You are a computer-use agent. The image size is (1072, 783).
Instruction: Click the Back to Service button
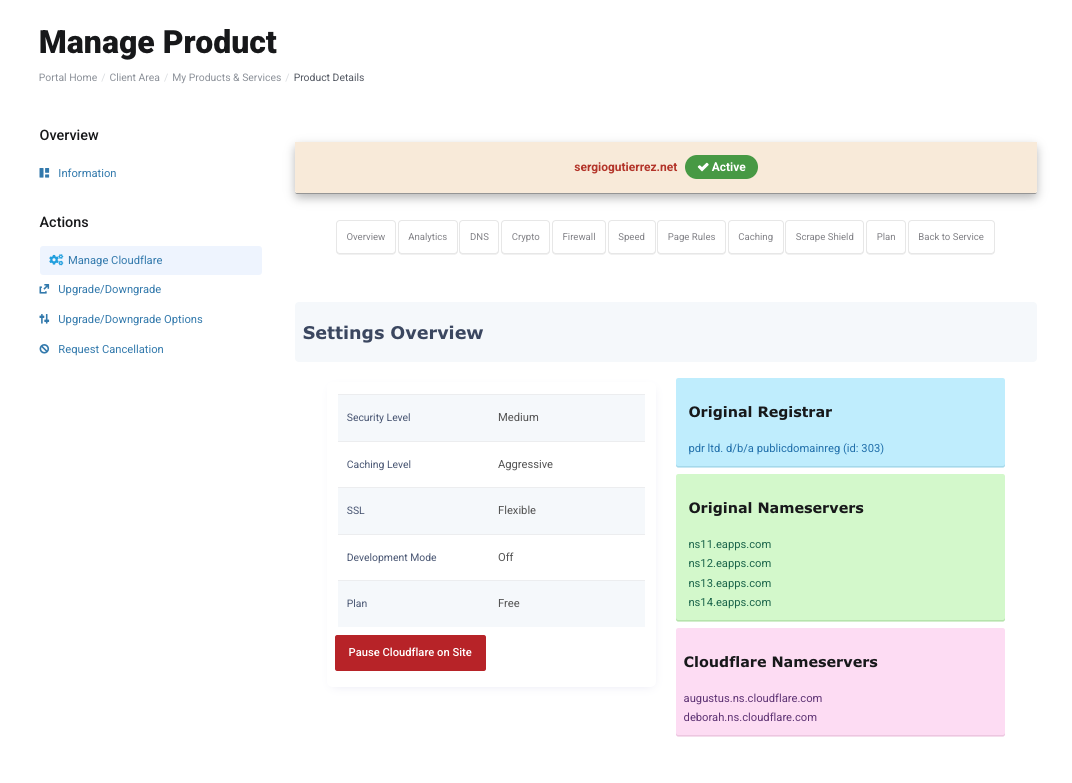coord(951,237)
